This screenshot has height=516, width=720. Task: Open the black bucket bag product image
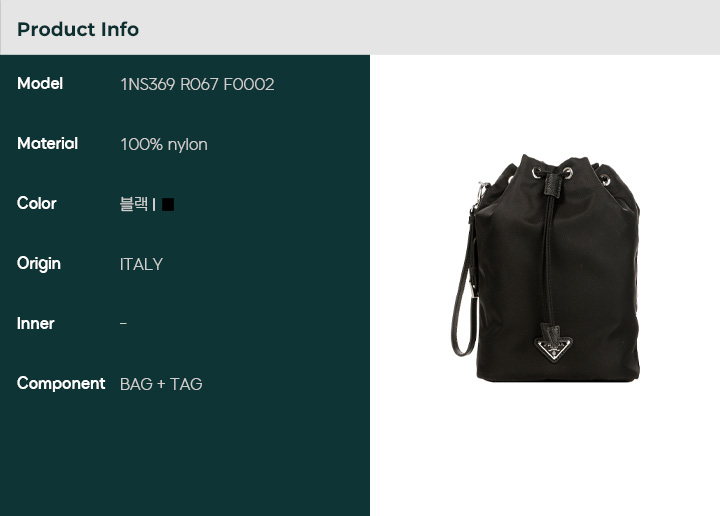click(x=546, y=268)
